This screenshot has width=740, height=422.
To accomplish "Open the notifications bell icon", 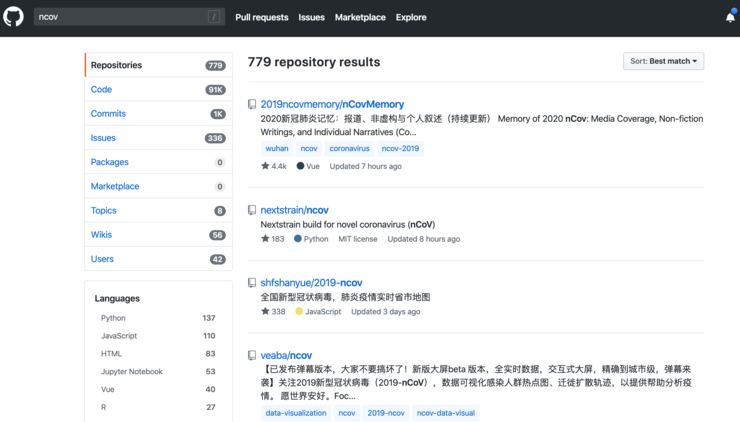I will tap(730, 17).
